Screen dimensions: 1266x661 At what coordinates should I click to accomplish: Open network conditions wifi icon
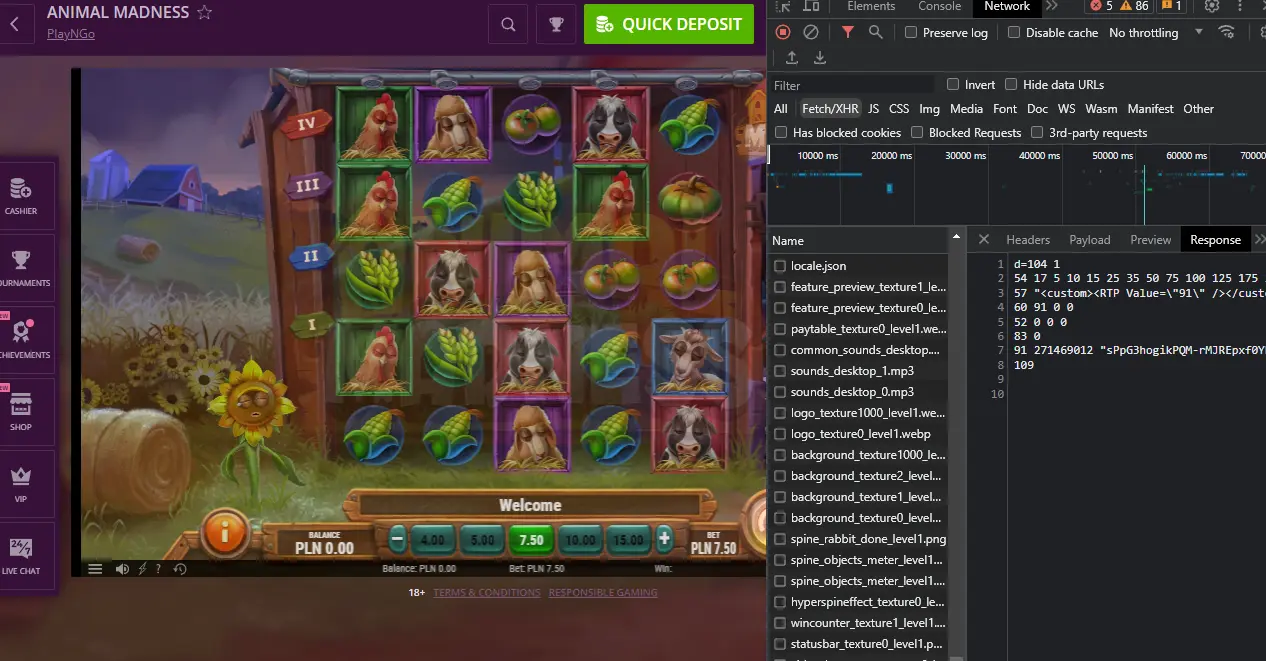click(x=1227, y=32)
